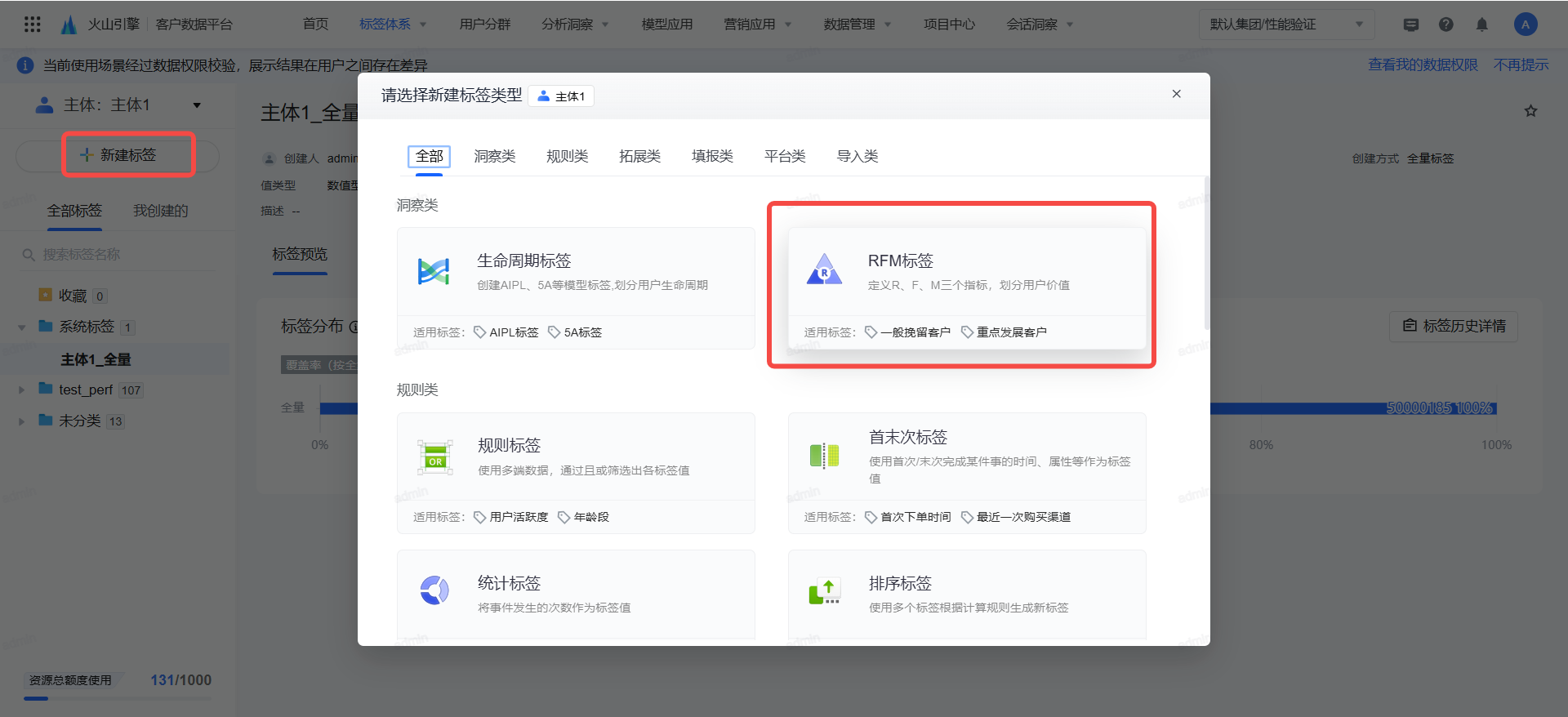Select the 平台类 tab in dialog
Image resolution: width=1568 pixels, height=717 pixels.
786,156
